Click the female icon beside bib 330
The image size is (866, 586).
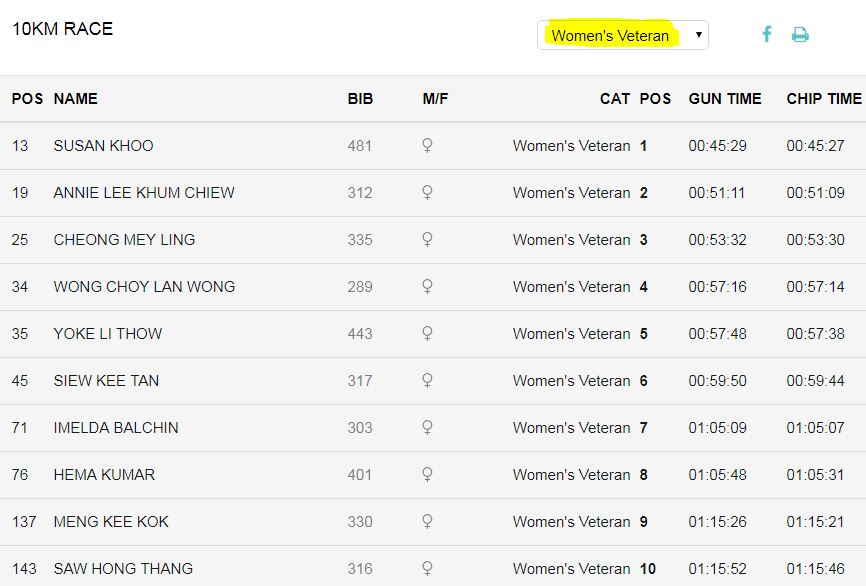click(427, 522)
